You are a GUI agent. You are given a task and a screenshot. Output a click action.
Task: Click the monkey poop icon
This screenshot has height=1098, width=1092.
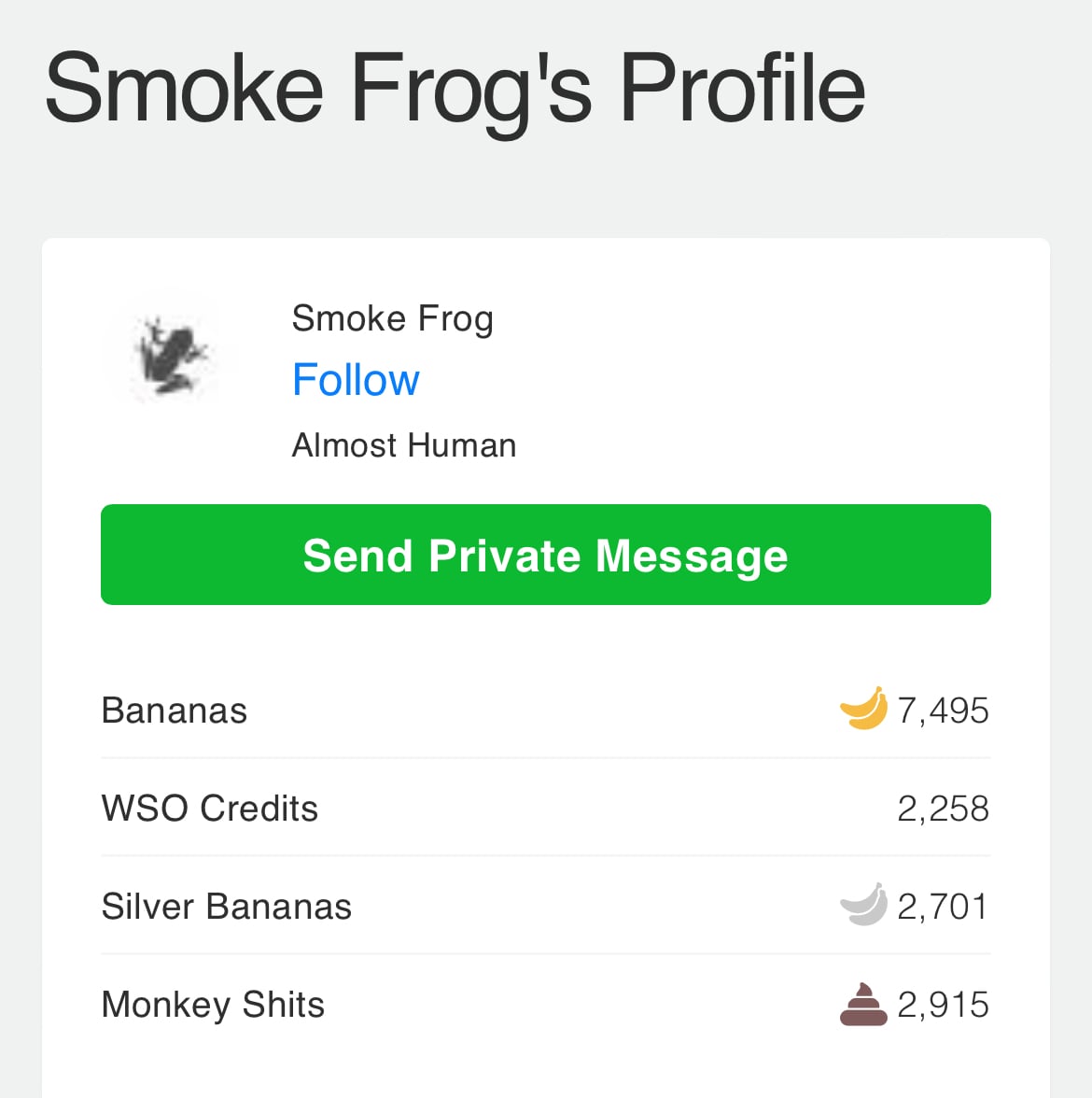coord(863,1005)
